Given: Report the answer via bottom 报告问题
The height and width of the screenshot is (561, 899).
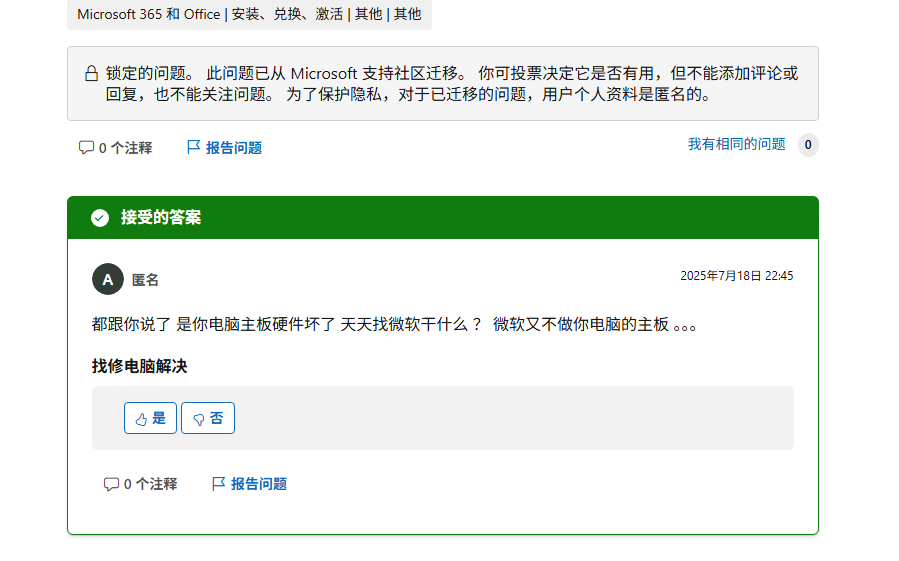Looking at the screenshot, I should click(249, 484).
